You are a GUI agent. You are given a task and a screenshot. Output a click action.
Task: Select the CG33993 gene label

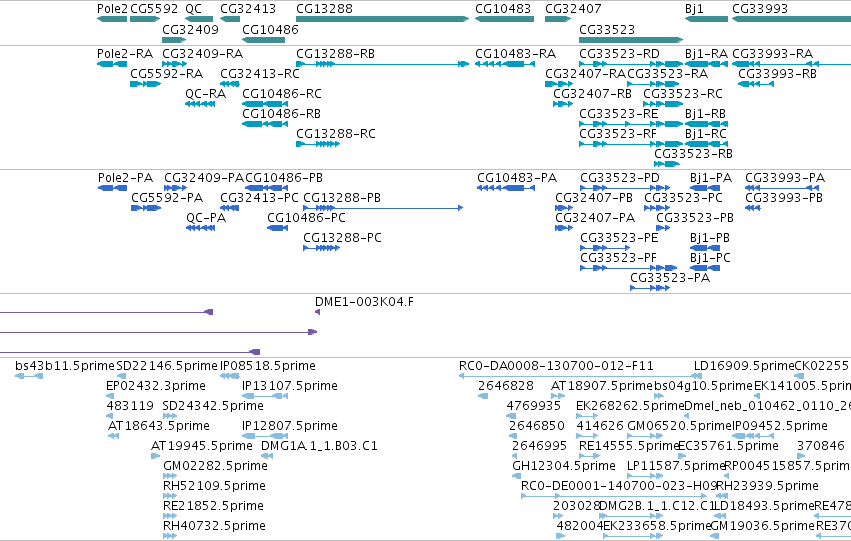click(x=760, y=9)
